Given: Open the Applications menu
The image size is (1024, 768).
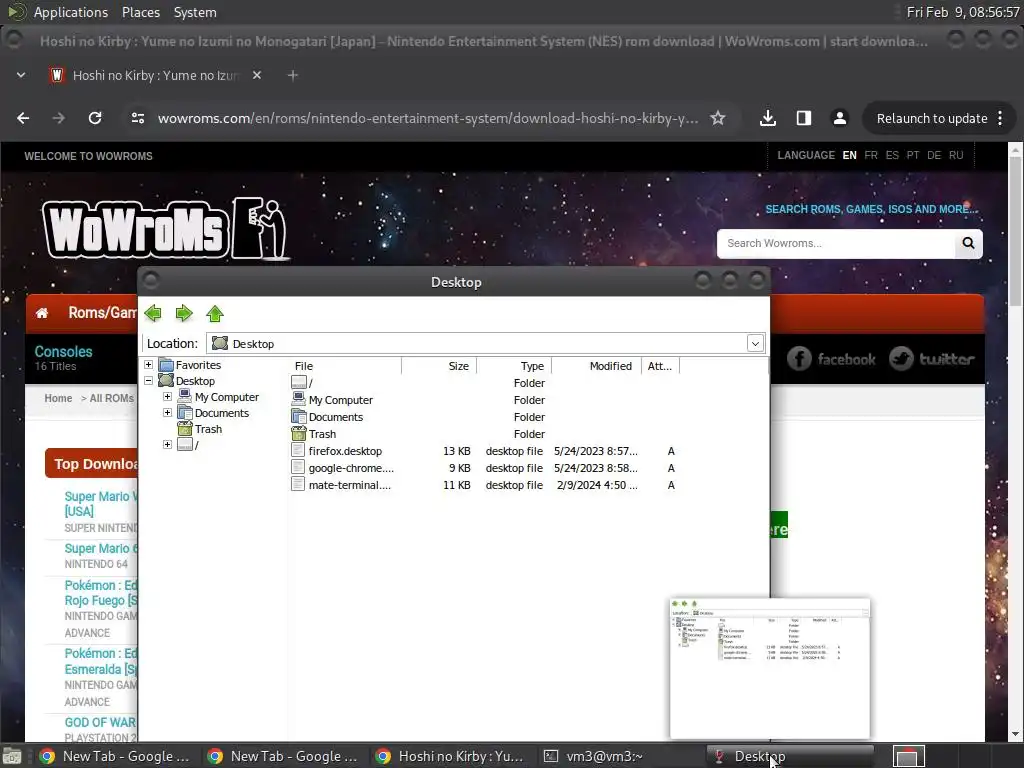Looking at the screenshot, I should tap(71, 12).
